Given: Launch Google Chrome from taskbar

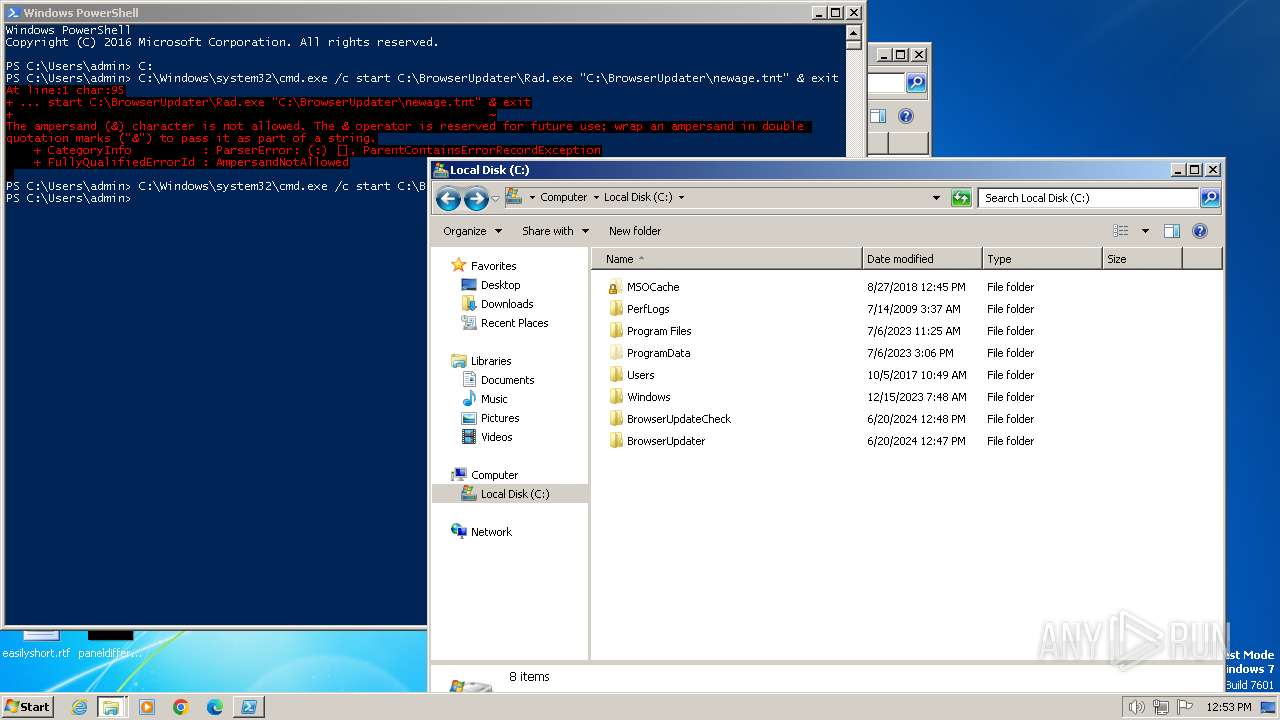Looking at the screenshot, I should [x=181, y=707].
